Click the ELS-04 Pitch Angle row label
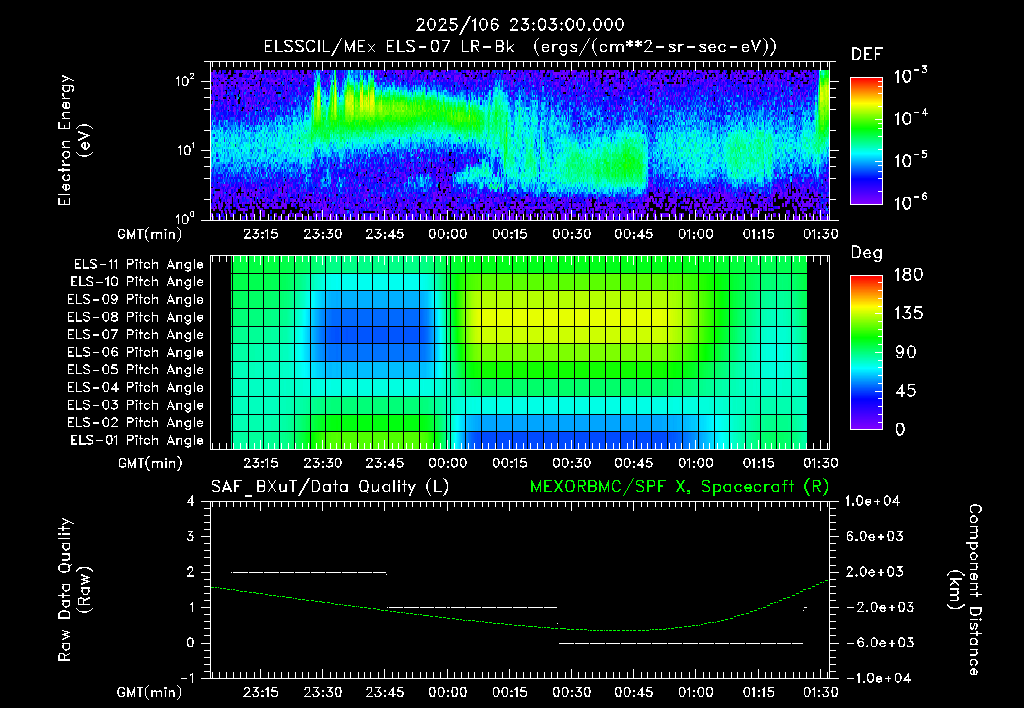Viewport: 1024px width, 708px height. click(x=135, y=388)
